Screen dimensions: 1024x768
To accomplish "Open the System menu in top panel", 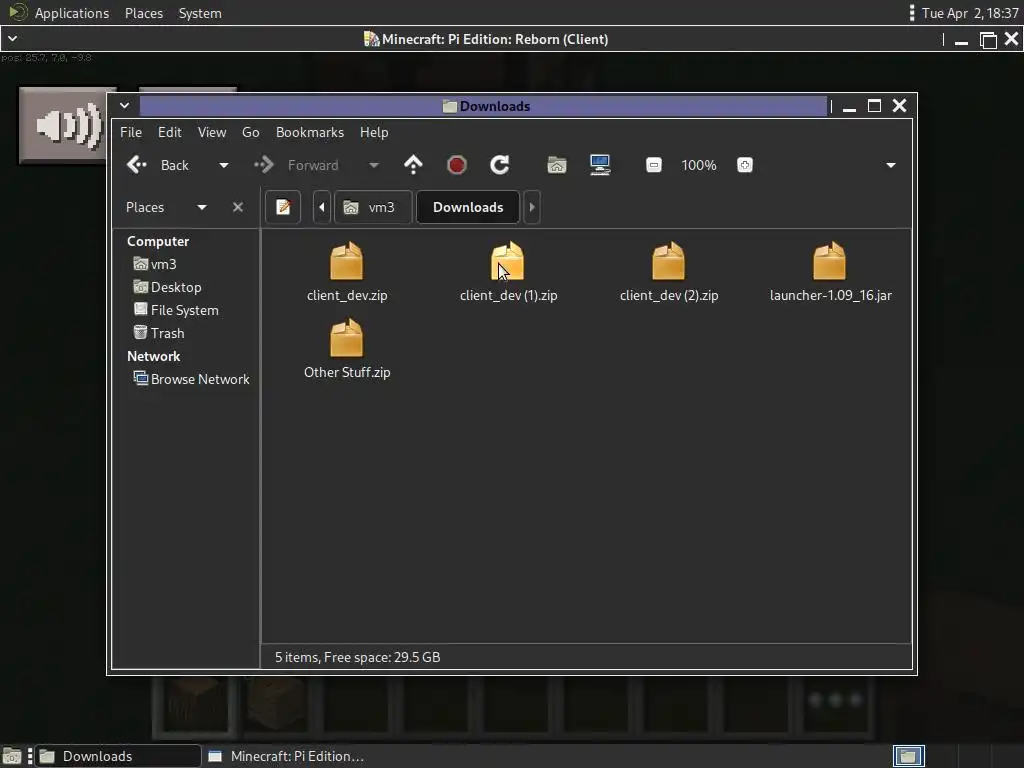I will point(200,13).
